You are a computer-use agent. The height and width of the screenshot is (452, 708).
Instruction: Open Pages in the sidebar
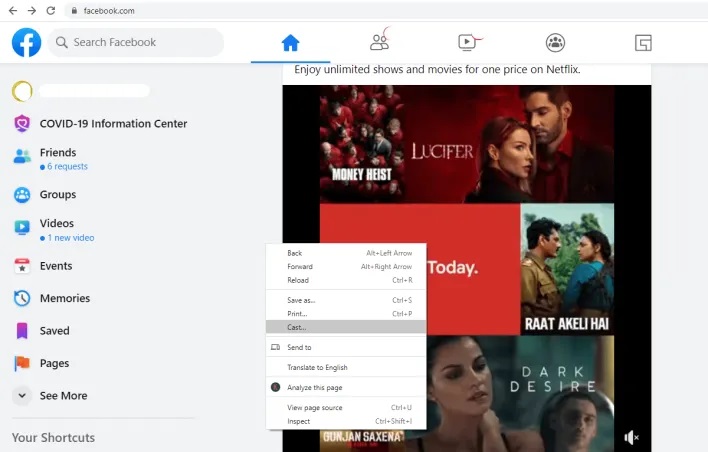[x=54, y=363]
